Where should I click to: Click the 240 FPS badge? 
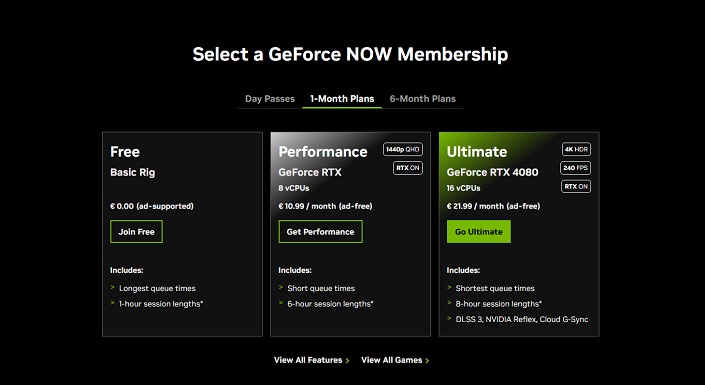576,168
